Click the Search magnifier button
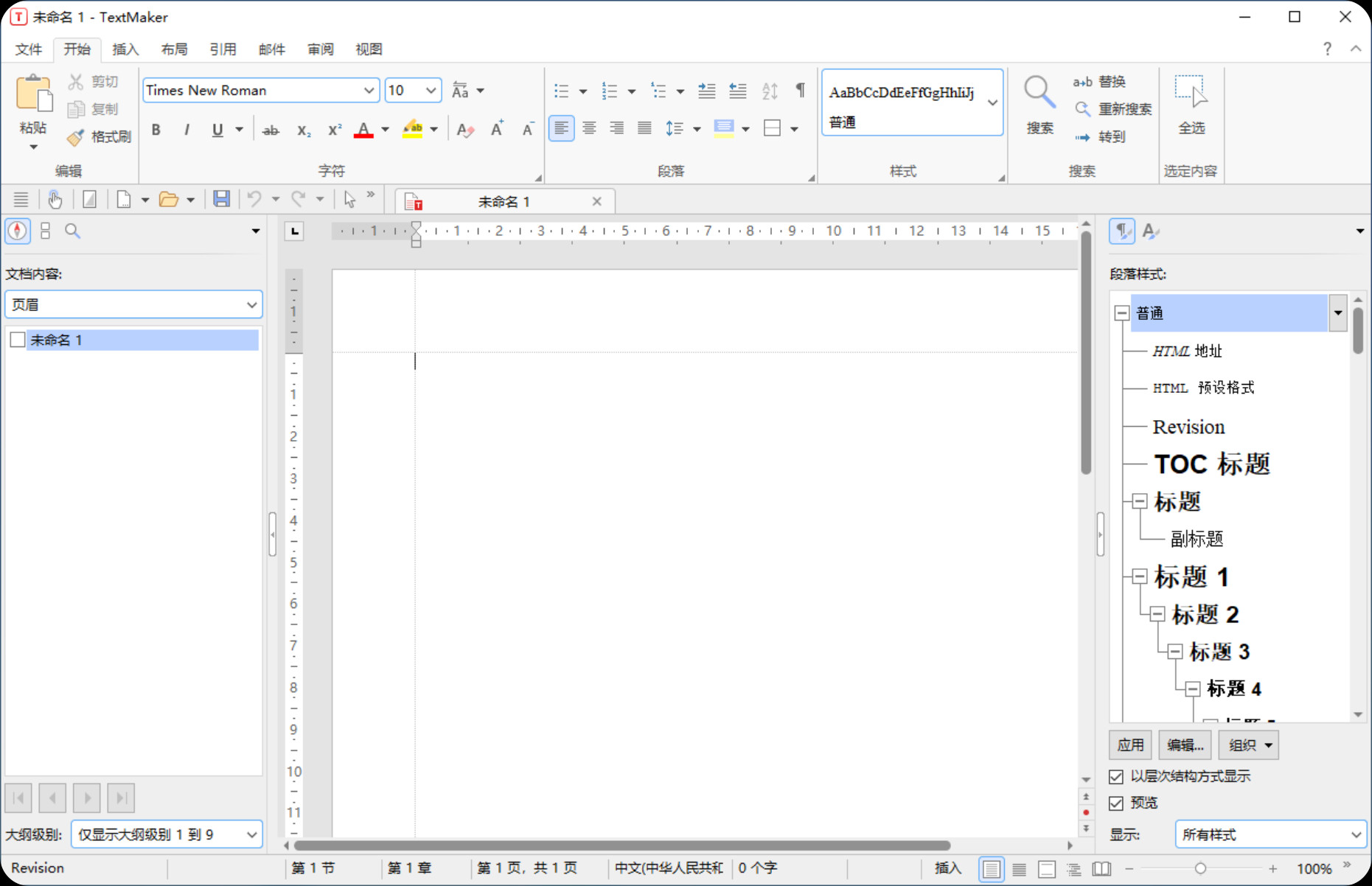The width and height of the screenshot is (1372, 886). pos(1040,105)
